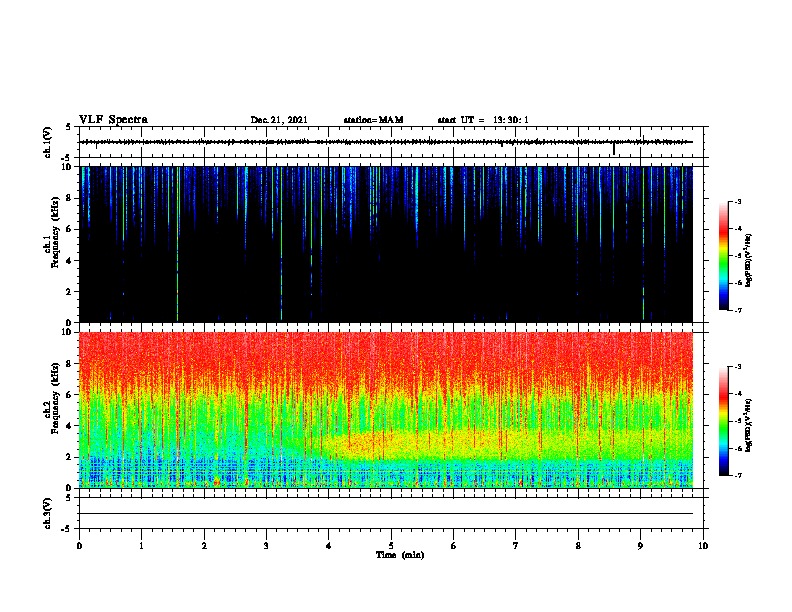792x612 pixels.
Task: Click the "Time (min)" x-axis label
Action: (x=400, y=555)
